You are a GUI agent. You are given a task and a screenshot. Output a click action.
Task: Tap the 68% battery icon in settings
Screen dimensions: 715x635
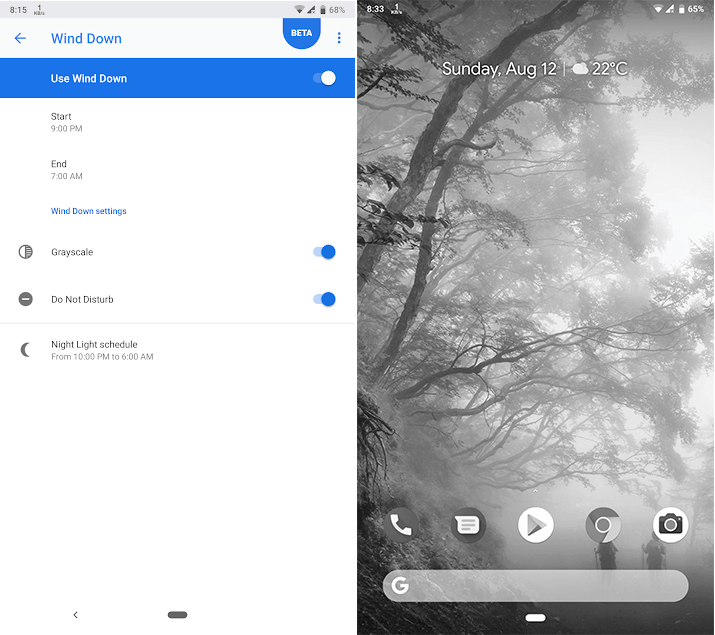tap(322, 10)
